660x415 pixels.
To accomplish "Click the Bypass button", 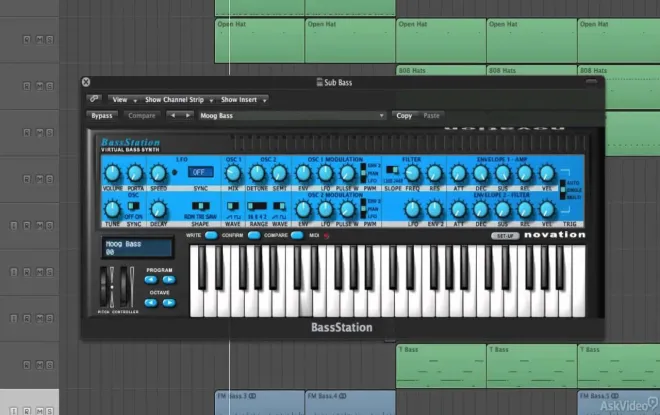I will tap(102, 115).
